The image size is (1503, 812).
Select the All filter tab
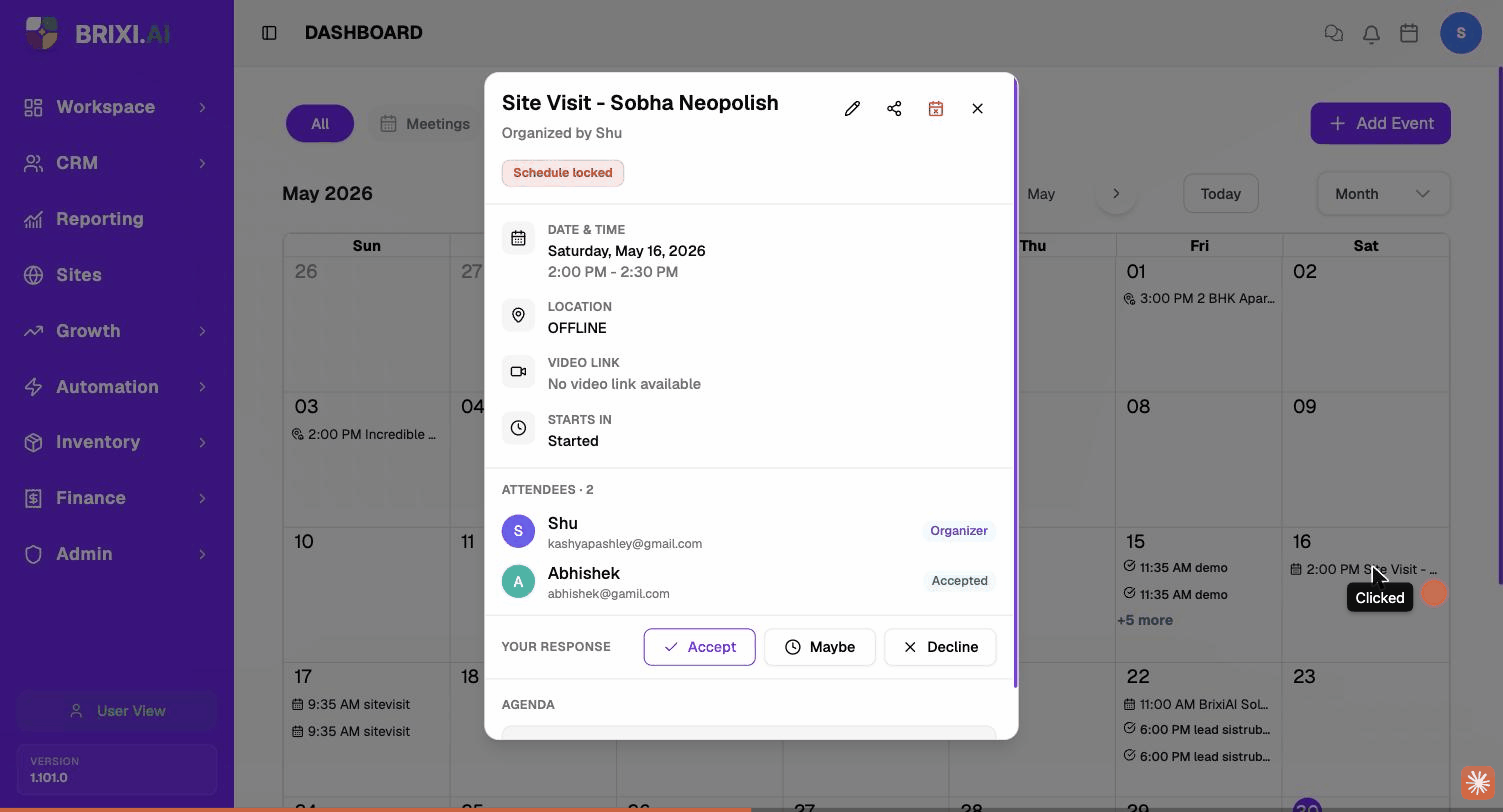coord(320,124)
